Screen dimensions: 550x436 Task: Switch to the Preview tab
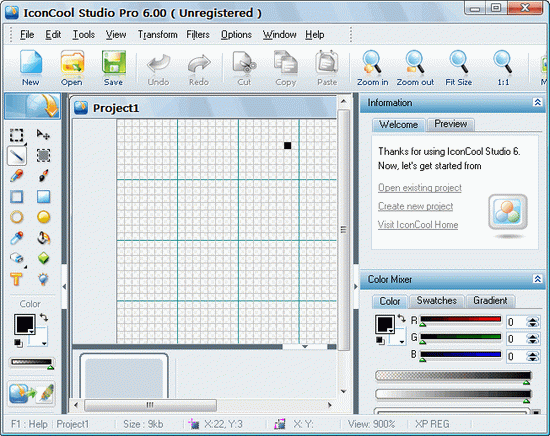pyautogui.click(x=451, y=124)
